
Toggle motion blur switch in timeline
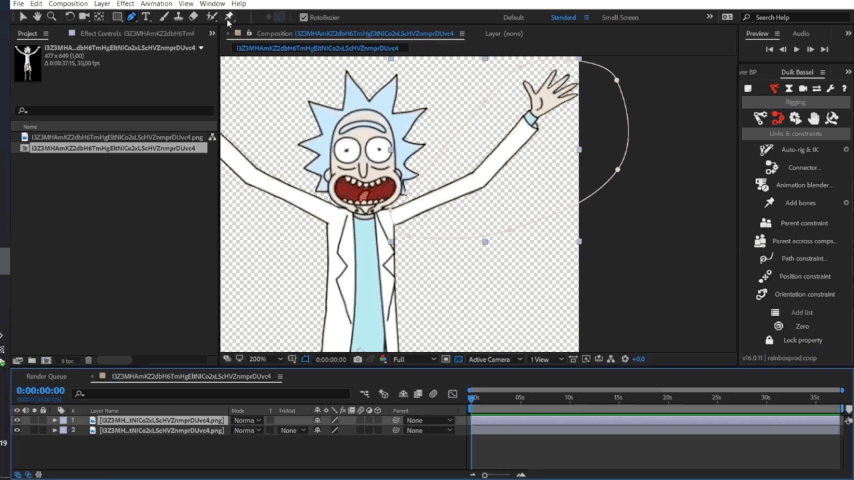[x=433, y=393]
